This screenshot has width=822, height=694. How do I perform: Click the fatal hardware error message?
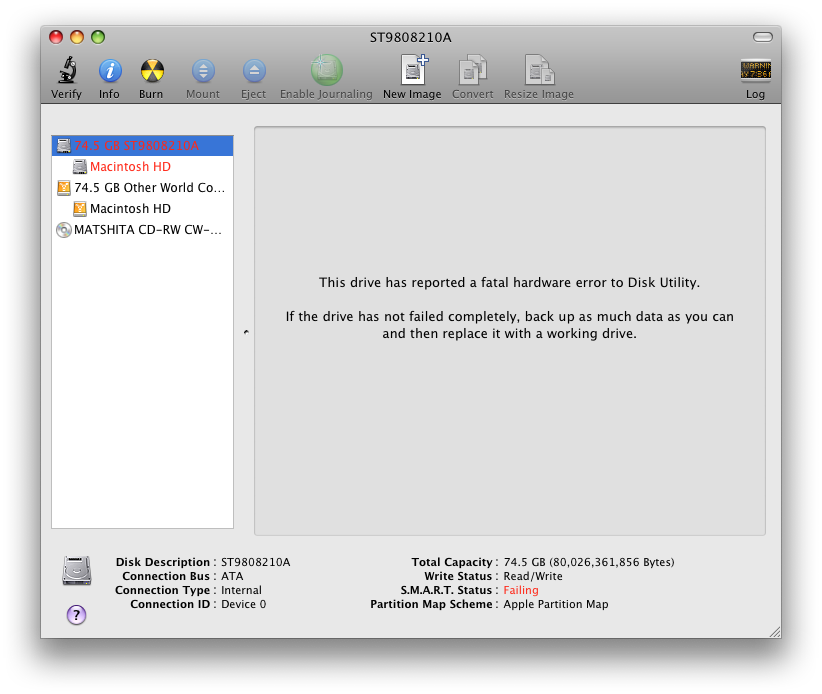pyautogui.click(x=509, y=283)
